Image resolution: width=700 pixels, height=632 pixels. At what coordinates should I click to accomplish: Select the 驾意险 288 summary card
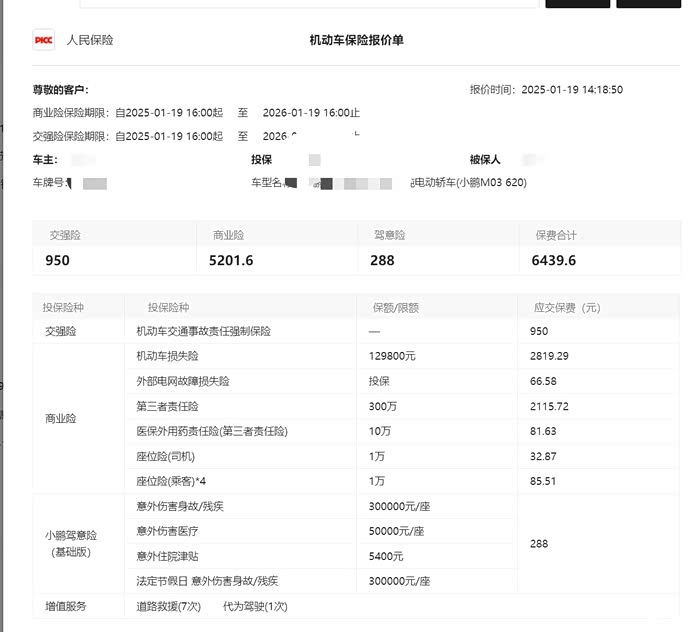pyautogui.click(x=438, y=248)
